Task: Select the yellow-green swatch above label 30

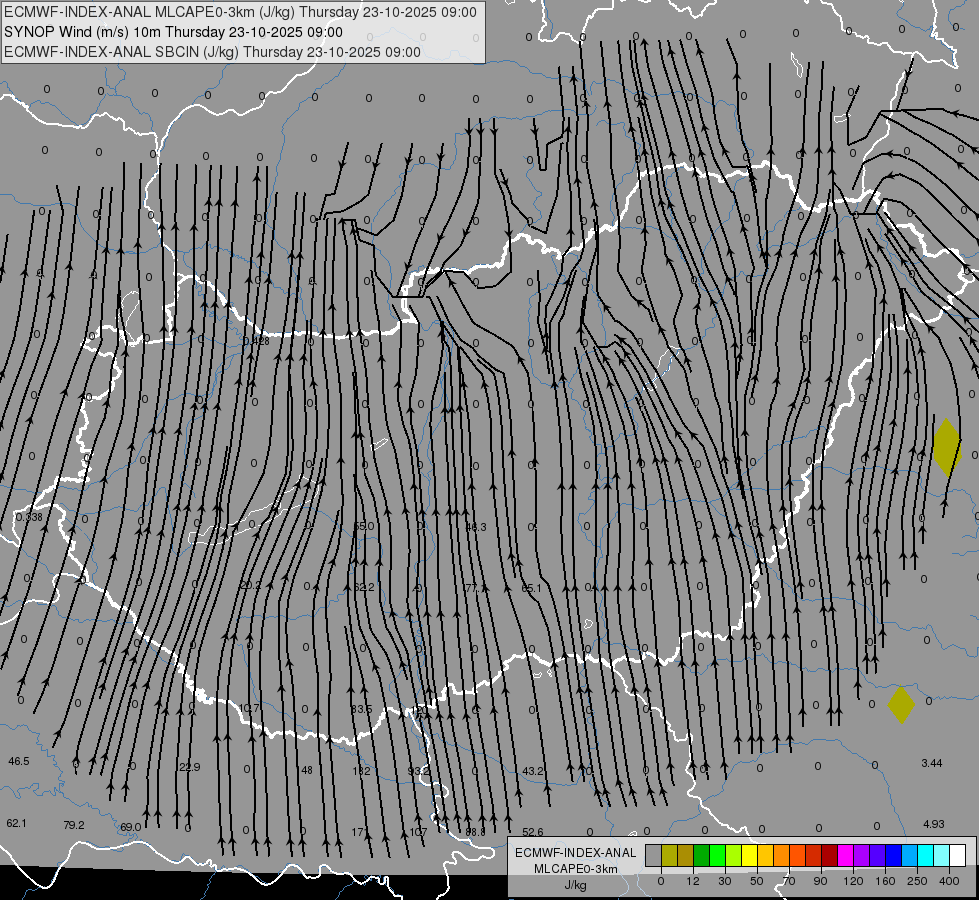Action: click(734, 855)
